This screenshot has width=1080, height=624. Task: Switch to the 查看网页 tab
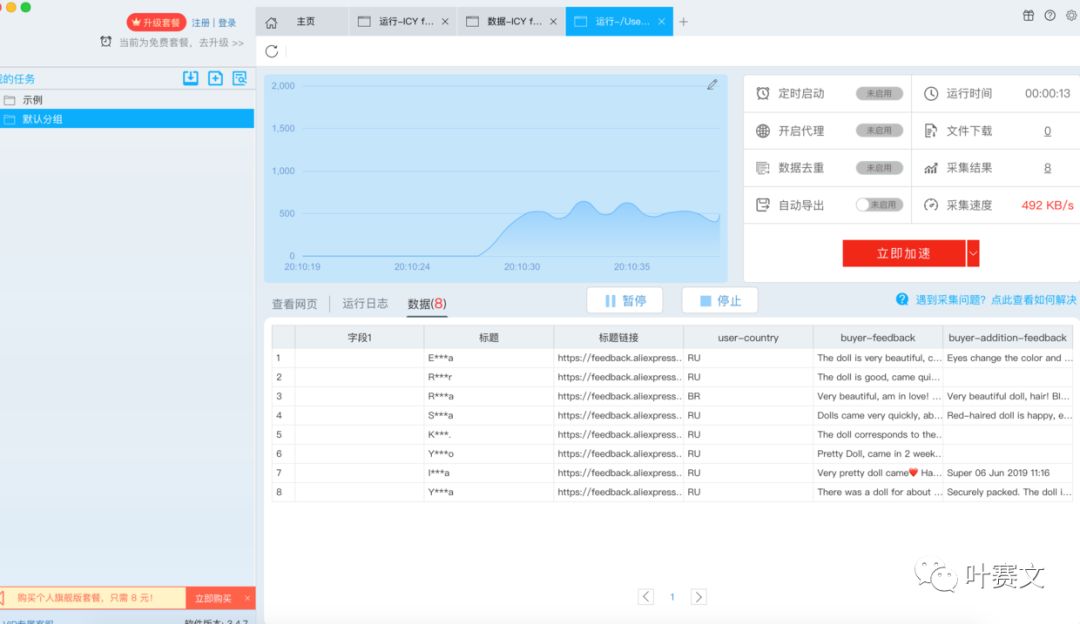pos(294,303)
